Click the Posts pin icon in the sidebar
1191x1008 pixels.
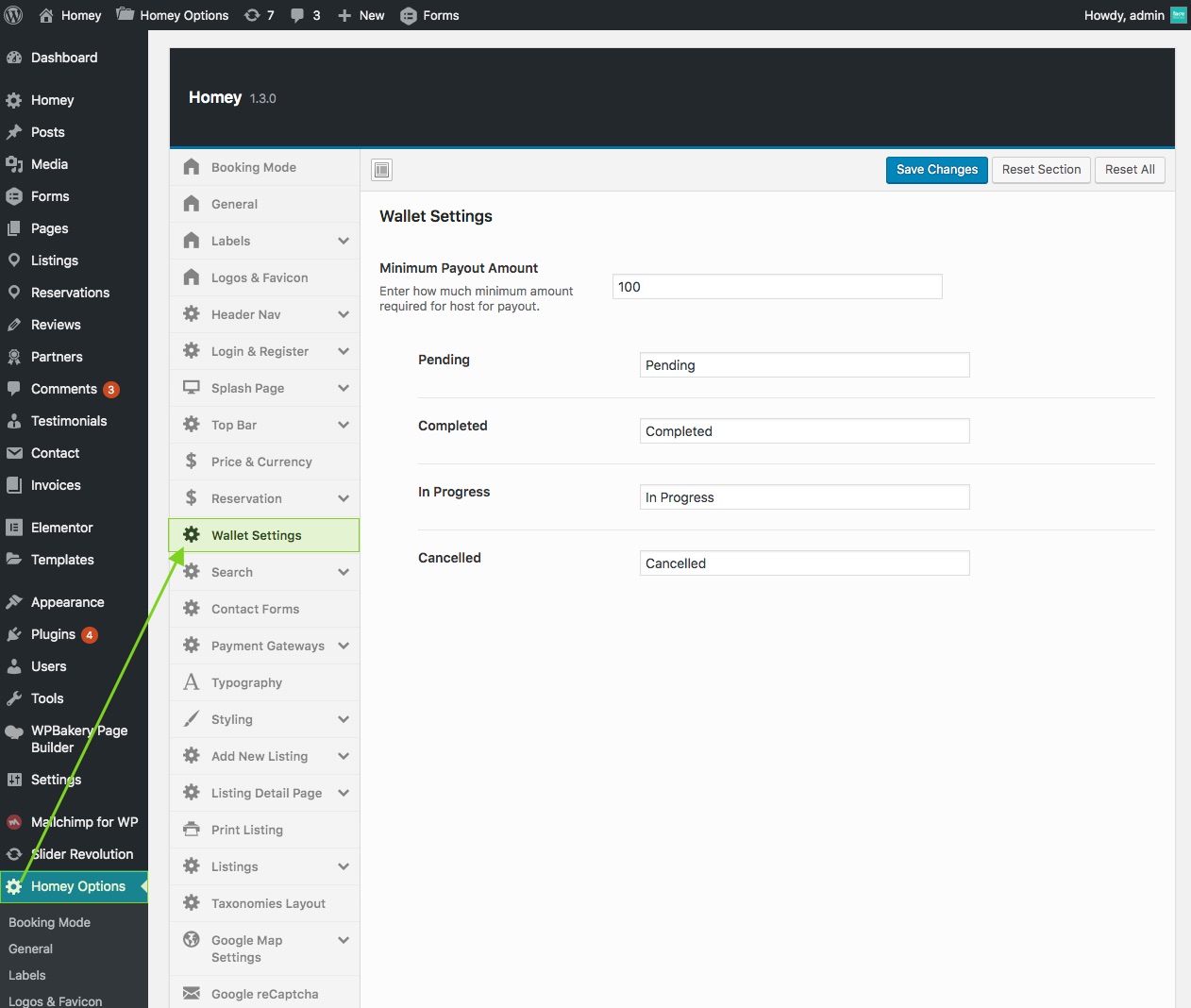[14, 132]
